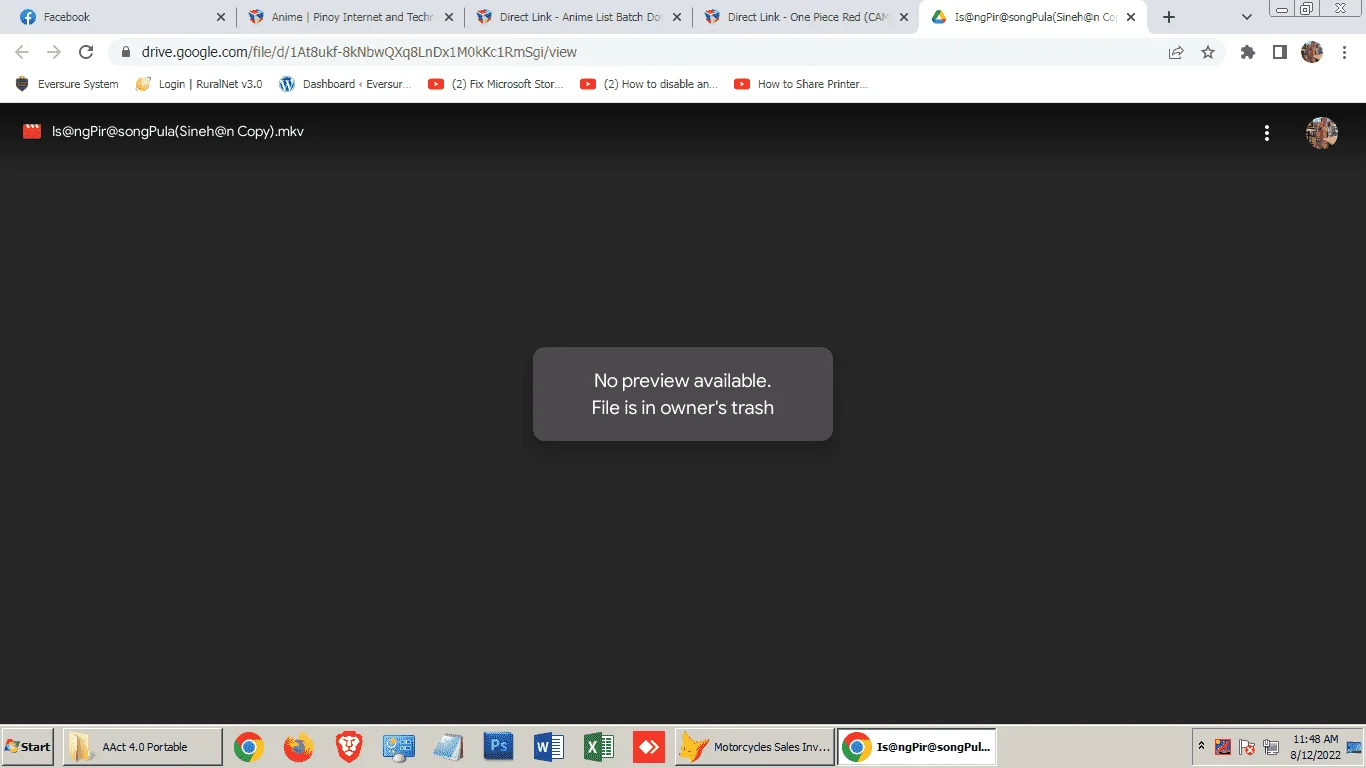Launch Photoshop from the taskbar
Image resolution: width=1366 pixels, height=768 pixels.
pyautogui.click(x=499, y=747)
